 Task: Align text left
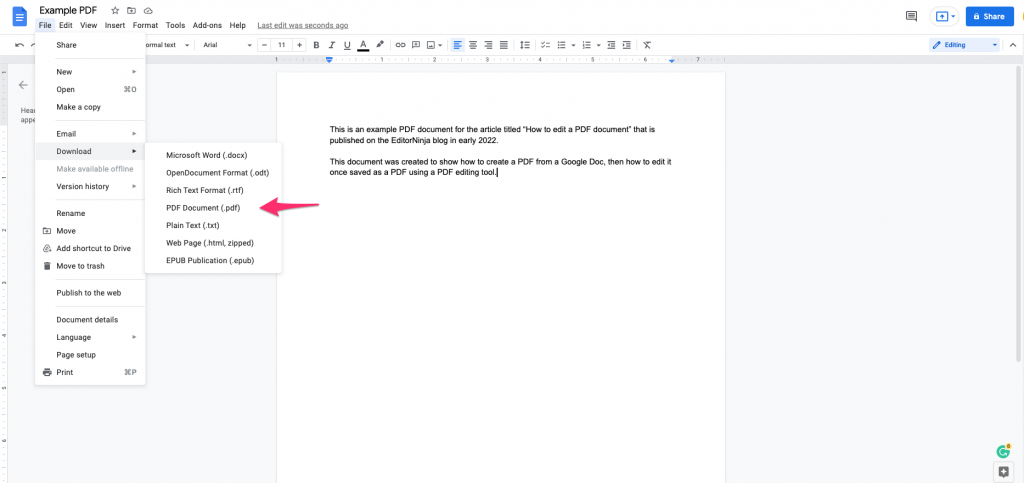457,45
